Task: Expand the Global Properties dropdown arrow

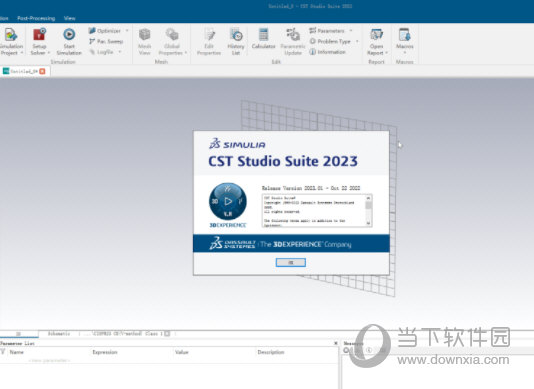Action: coord(186,53)
